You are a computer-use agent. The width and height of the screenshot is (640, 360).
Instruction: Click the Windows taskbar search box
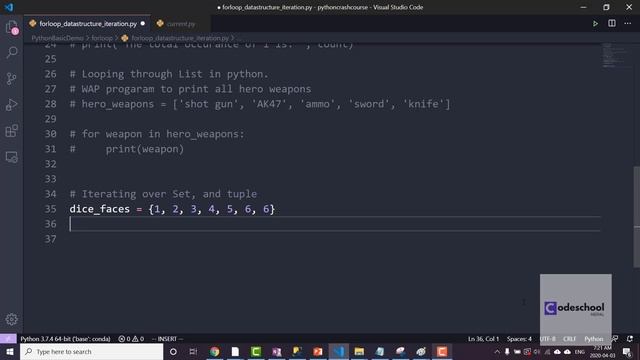click(91, 351)
